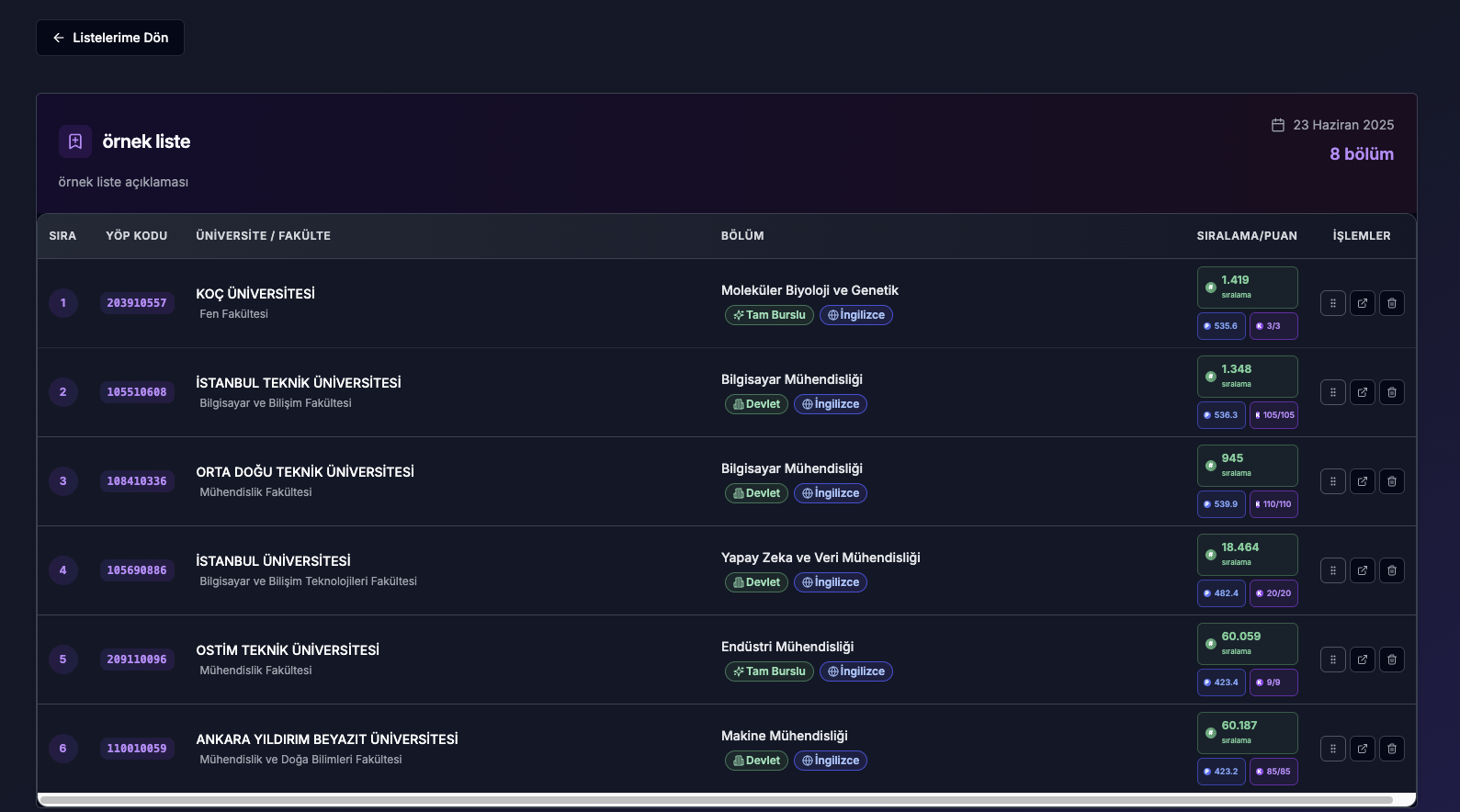
Task: Click İSTANBUL TEKNİK ÜNİVERSİTESİ name
Action: (299, 383)
